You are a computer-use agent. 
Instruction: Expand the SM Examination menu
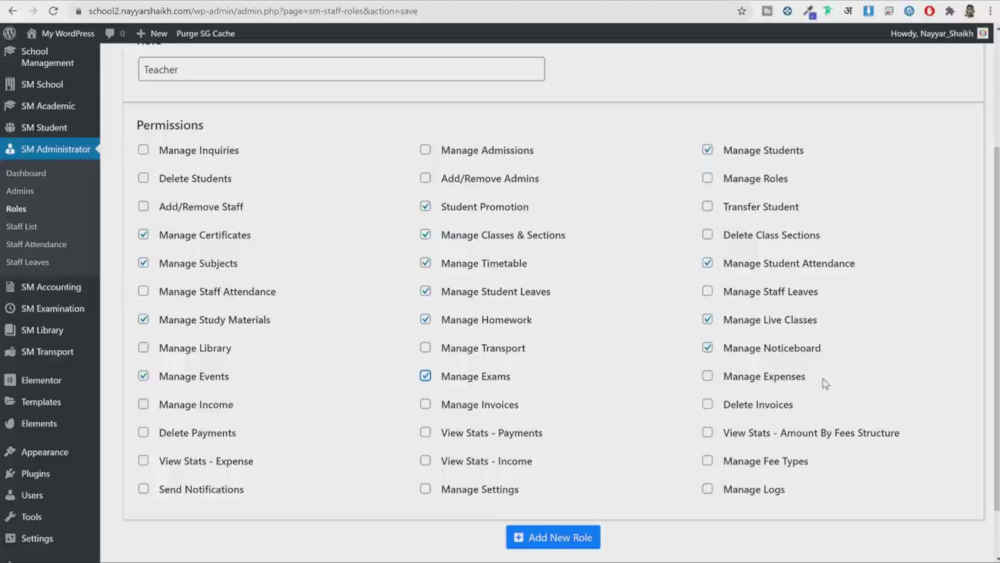pyautogui.click(x=52, y=309)
